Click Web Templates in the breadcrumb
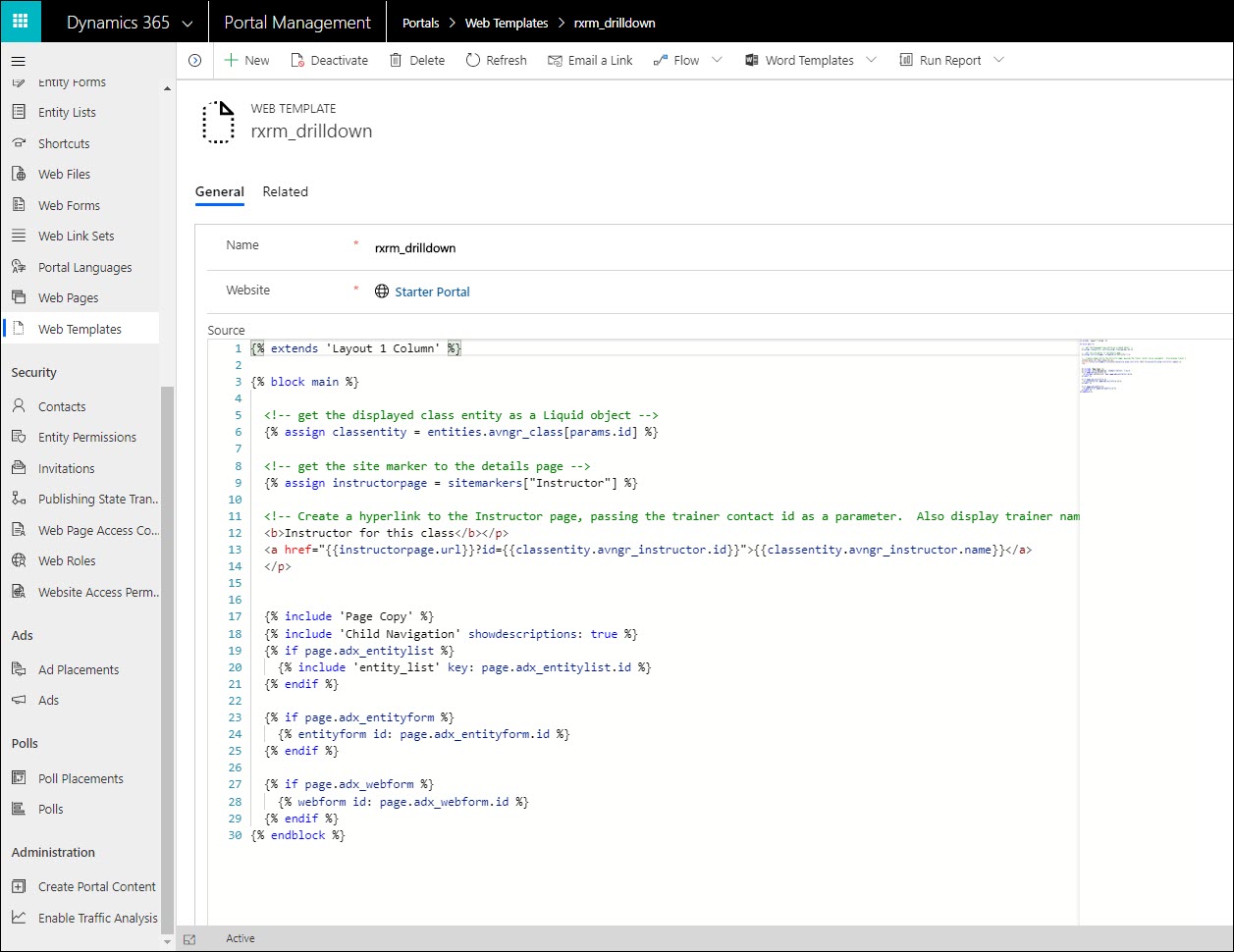Viewport: 1234px width, 952px height. tap(507, 23)
